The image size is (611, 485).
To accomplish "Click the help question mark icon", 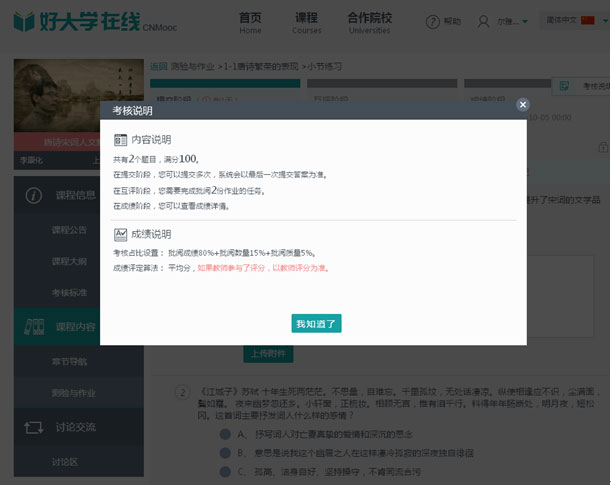I will [x=432, y=21].
